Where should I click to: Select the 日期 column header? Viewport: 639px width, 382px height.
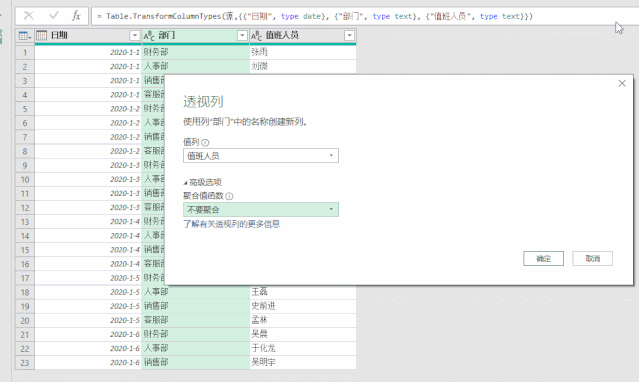pyautogui.click(x=88, y=35)
